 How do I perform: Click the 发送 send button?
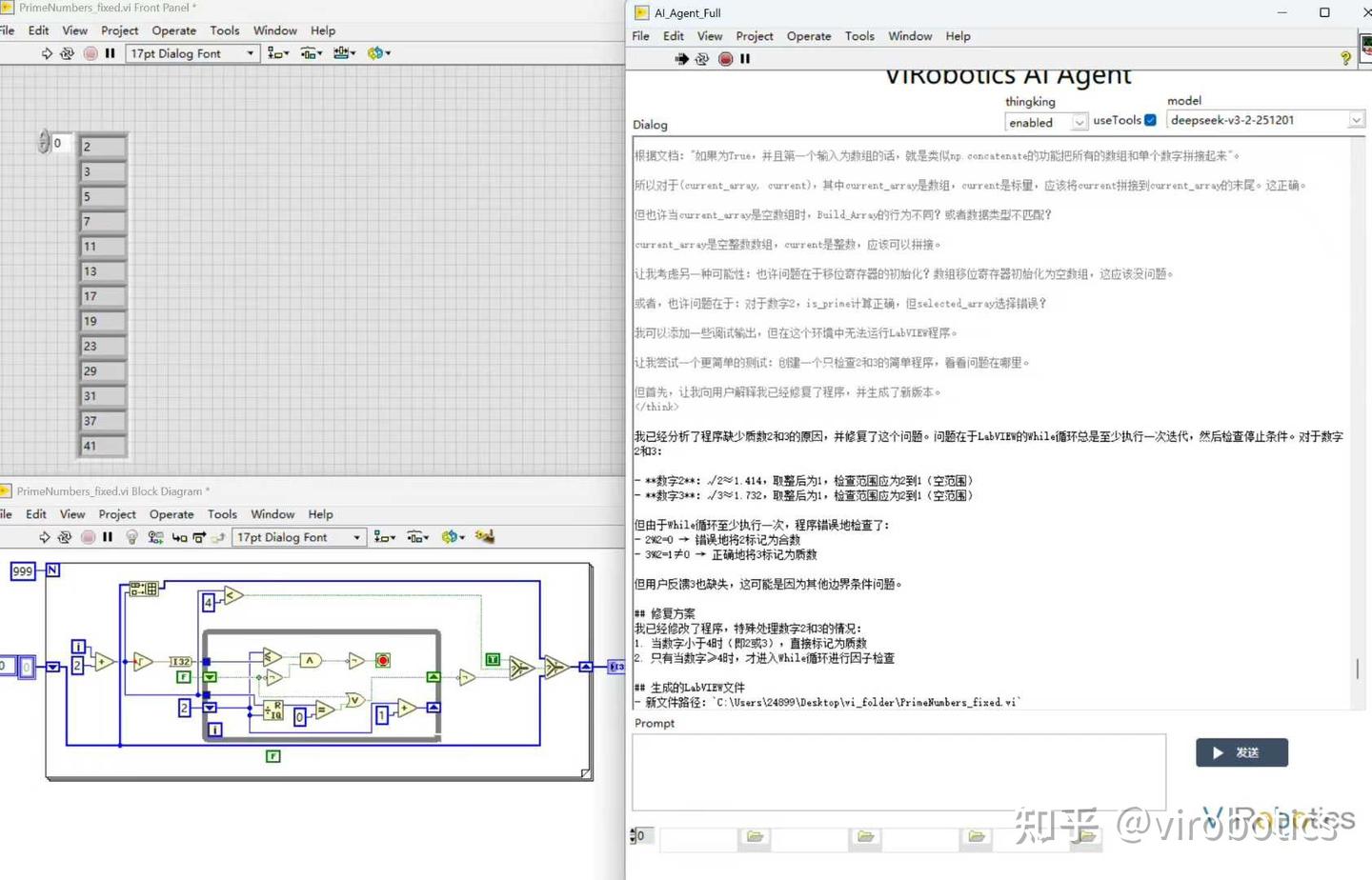point(1241,752)
